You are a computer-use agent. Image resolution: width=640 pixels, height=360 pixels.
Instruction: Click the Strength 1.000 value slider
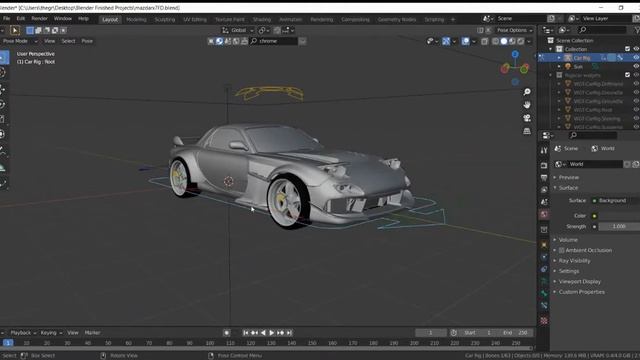point(619,226)
